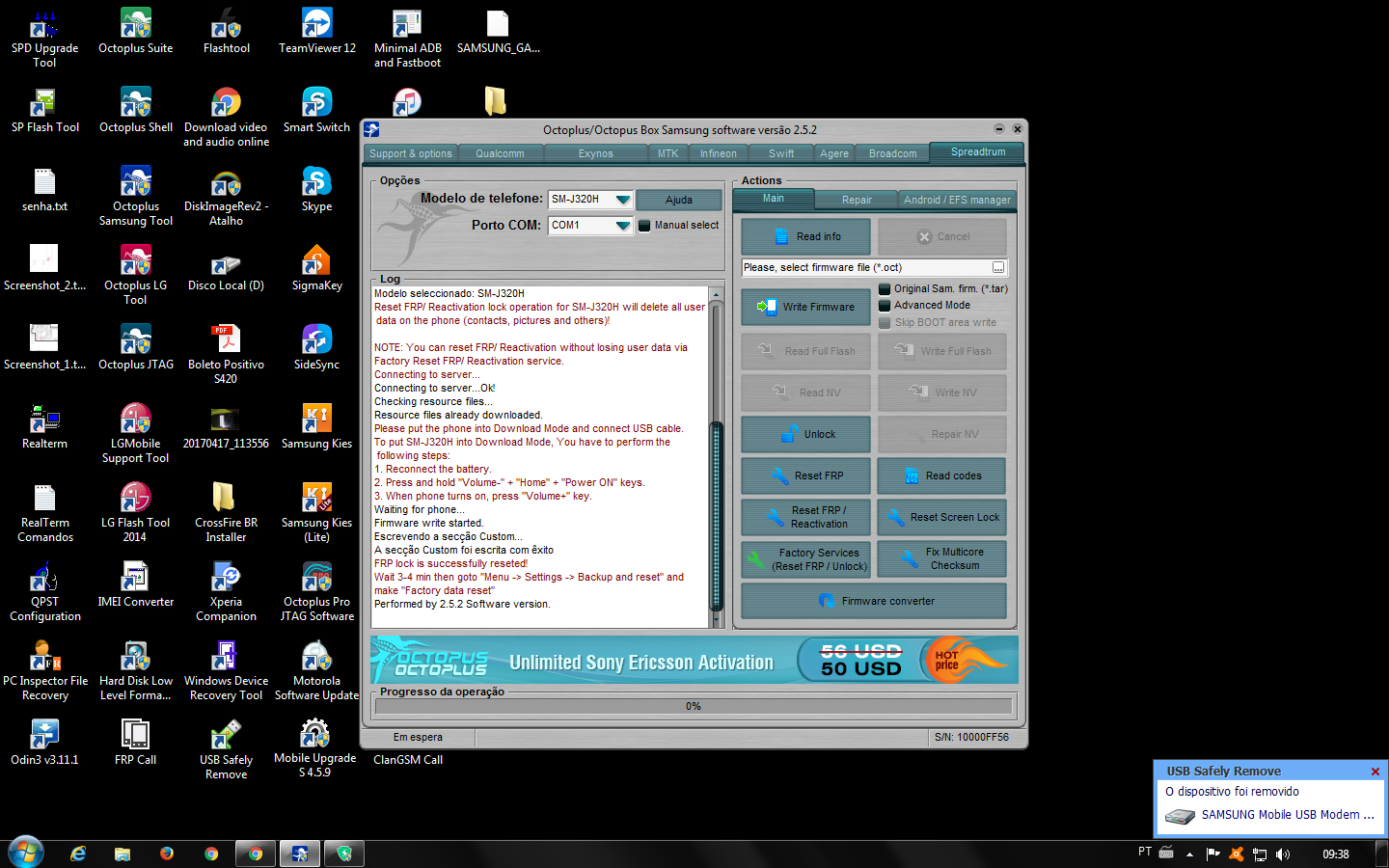Click the log panel scrollbar thumb
Viewport: 1389px width, 868px height.
coord(717,516)
